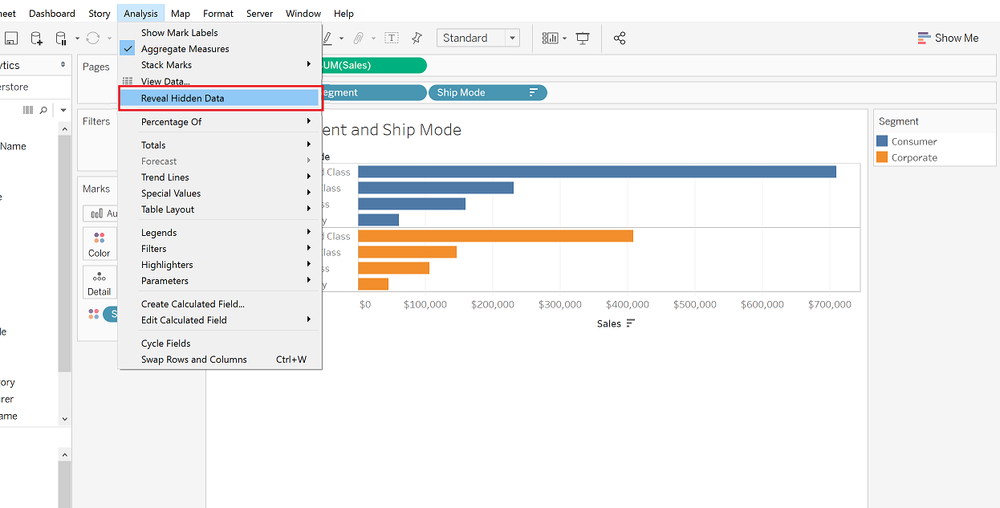1000x508 pixels.
Task: Open the Window menu
Action: tap(303, 13)
